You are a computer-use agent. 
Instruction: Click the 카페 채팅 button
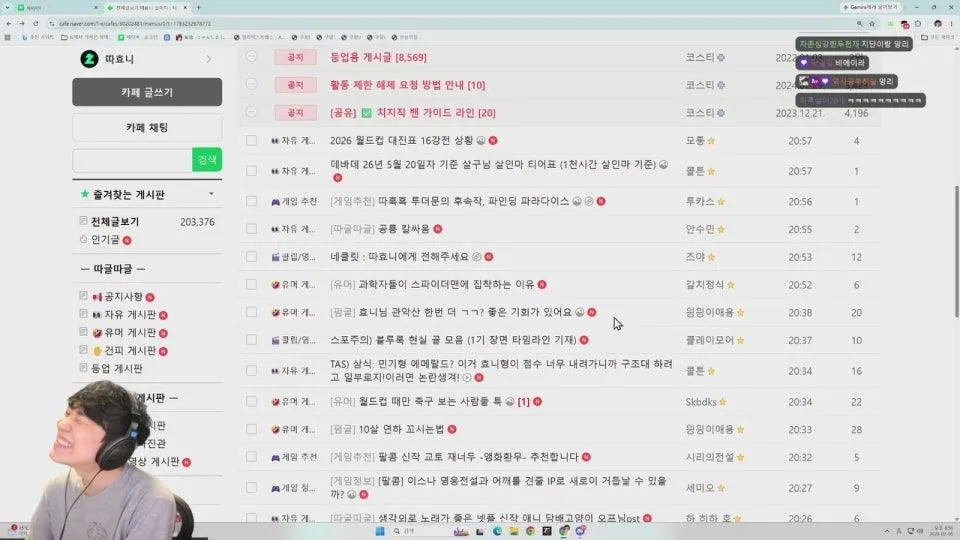click(147, 127)
